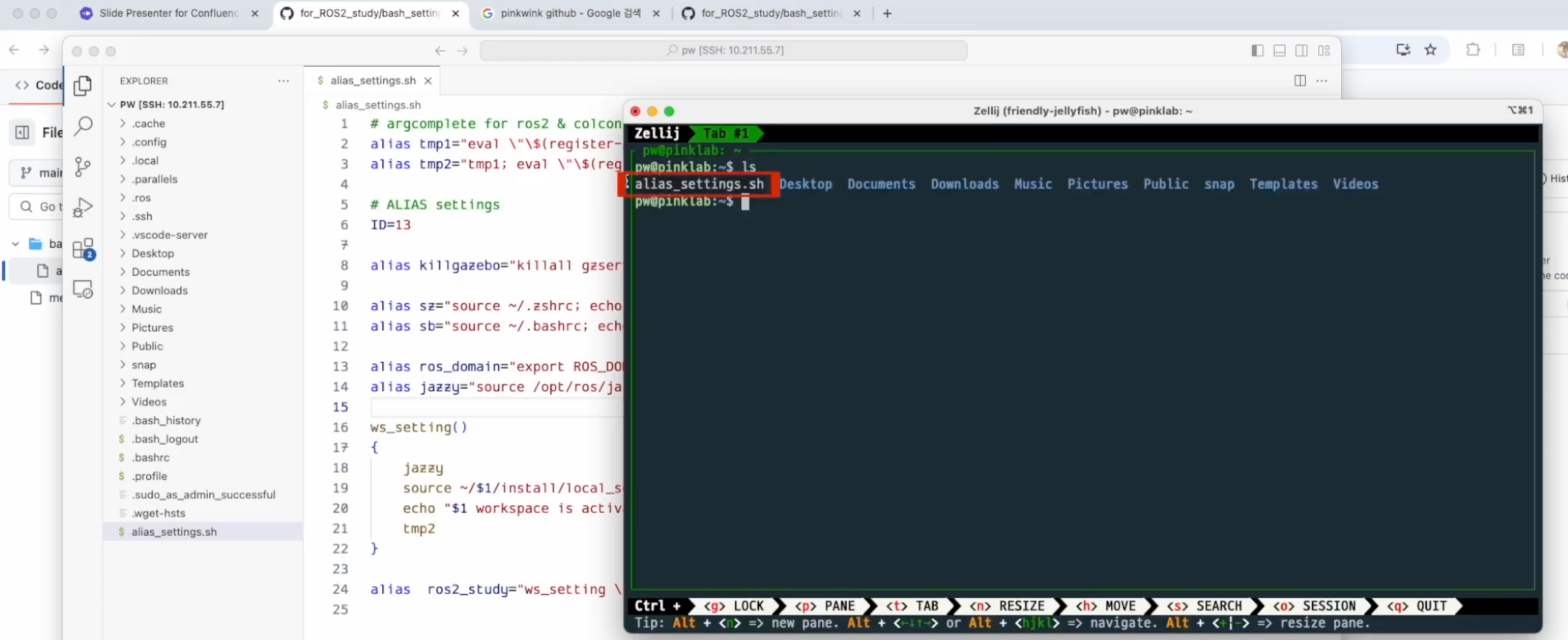Click the pw [SSH: 10.211.55.7] command search box
This screenshot has height=640, width=1568.
pyautogui.click(x=723, y=50)
